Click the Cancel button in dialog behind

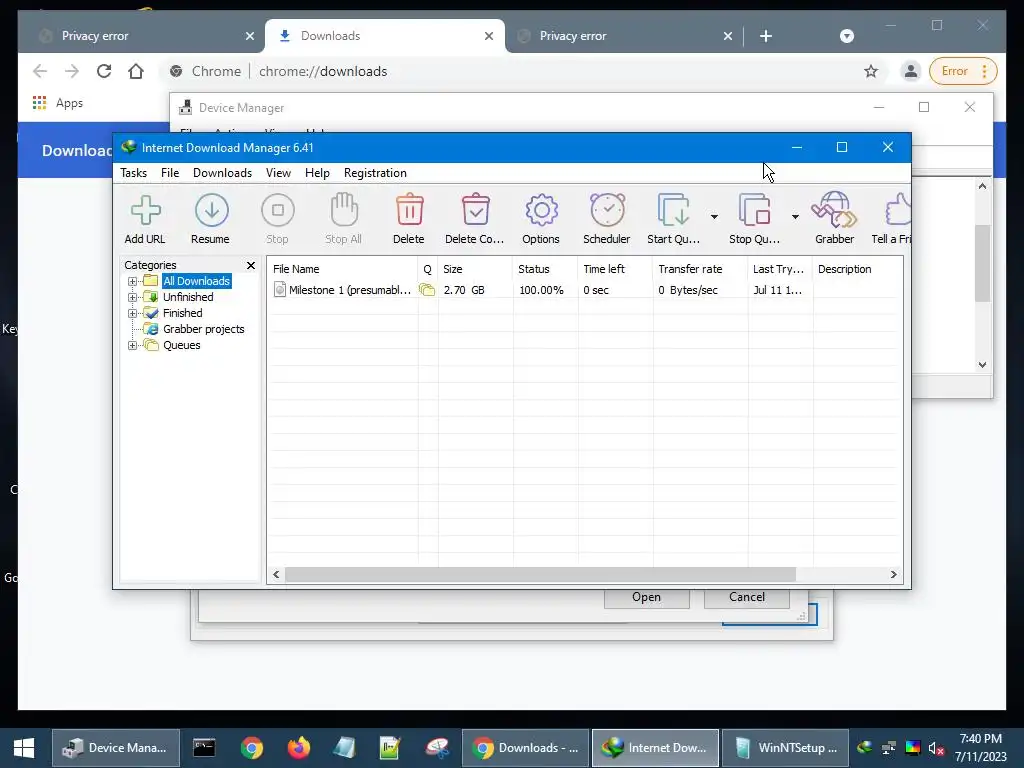pyautogui.click(x=746, y=598)
